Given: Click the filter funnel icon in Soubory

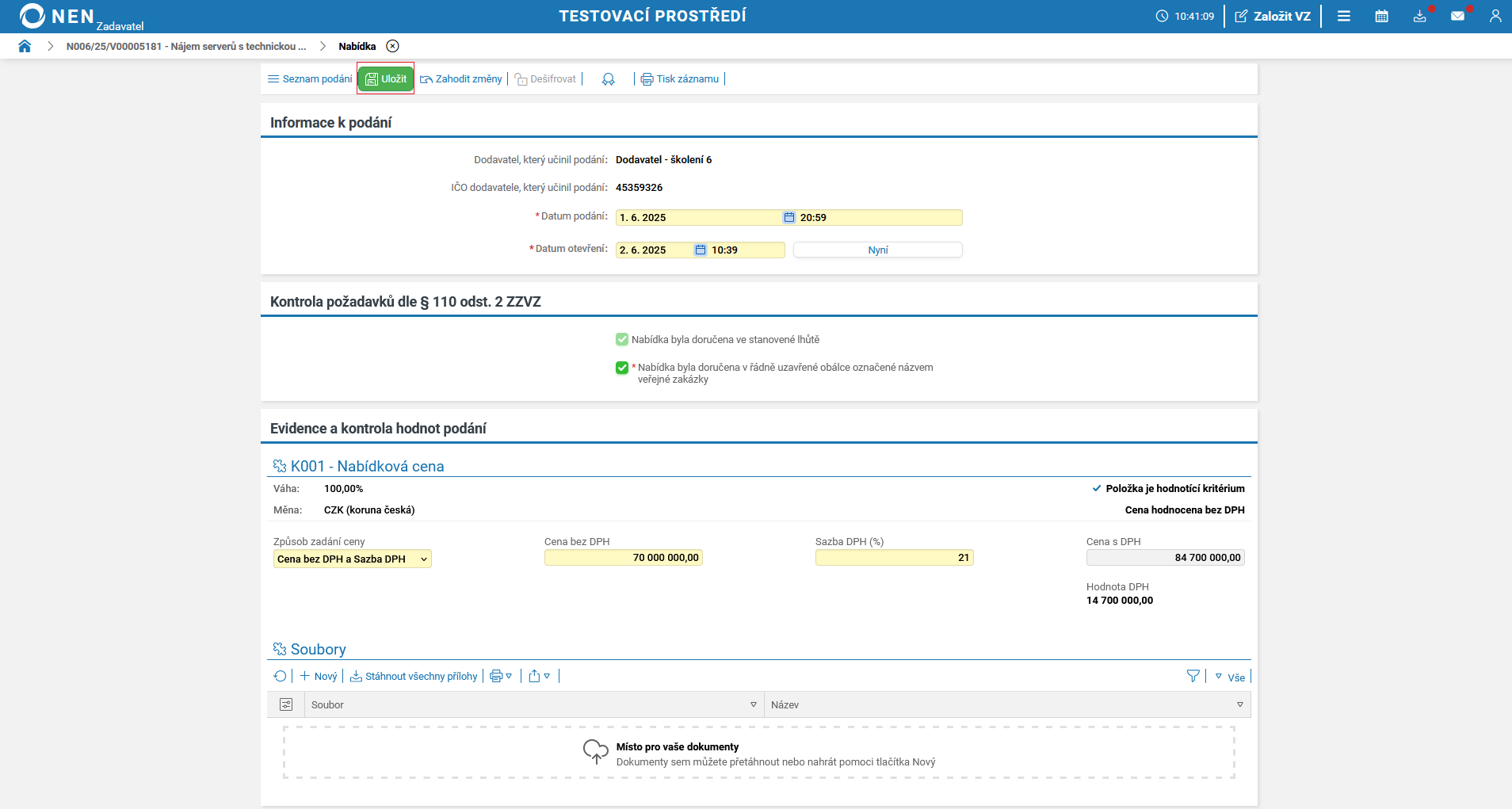Looking at the screenshot, I should coord(1193,676).
